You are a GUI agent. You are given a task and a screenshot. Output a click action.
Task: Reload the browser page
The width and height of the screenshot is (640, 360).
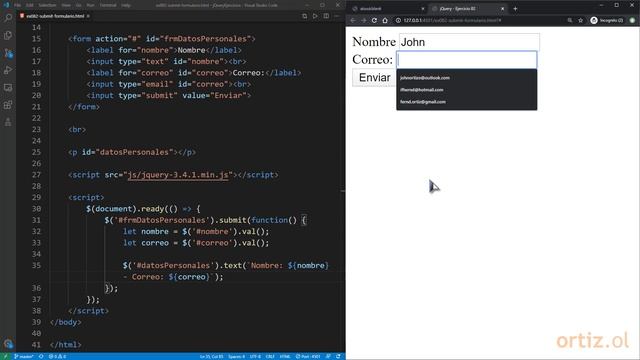pos(374,20)
